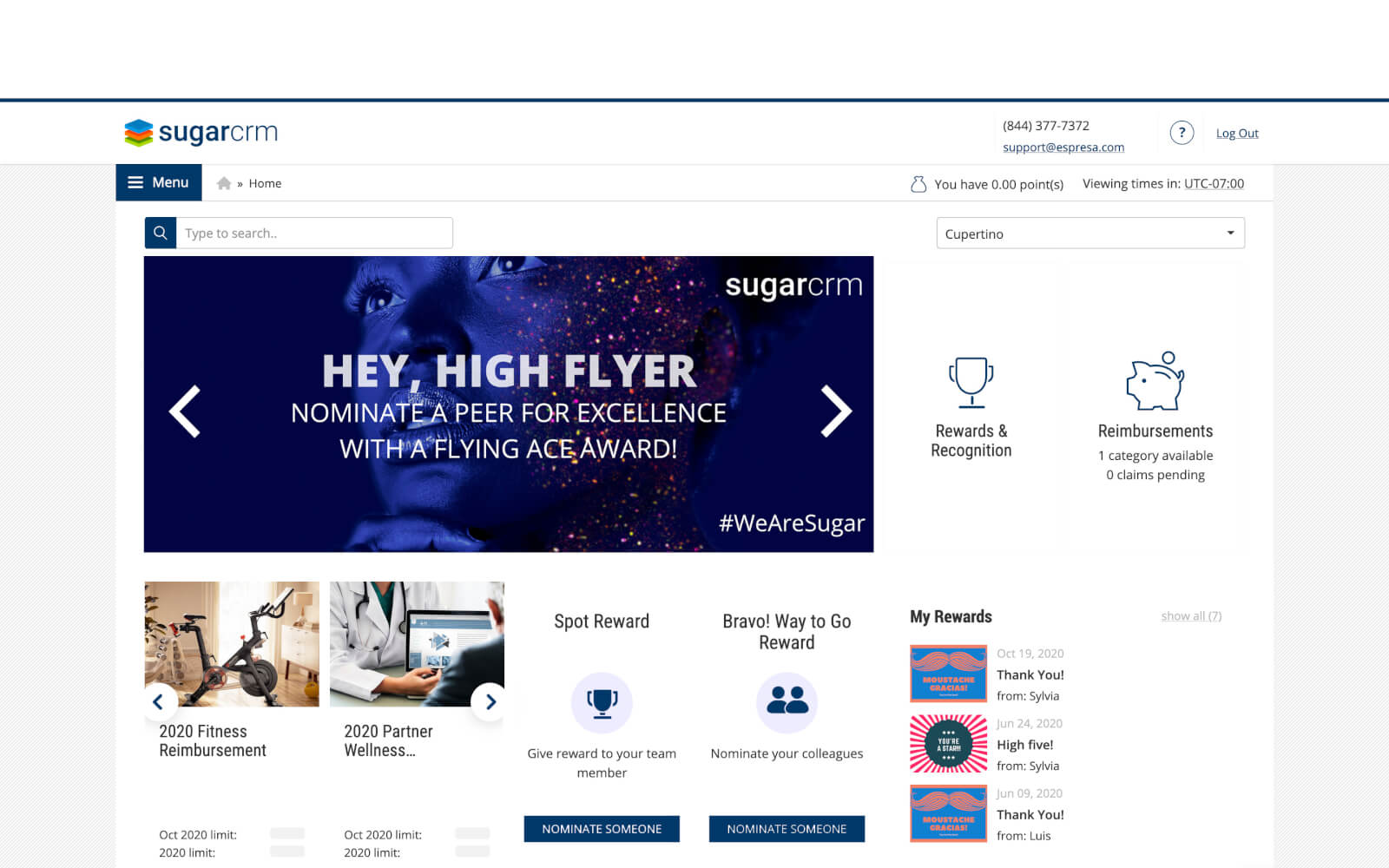The image size is (1389, 868).
Task: Open Oct 19 Thank You card
Action: pyautogui.click(x=948, y=674)
